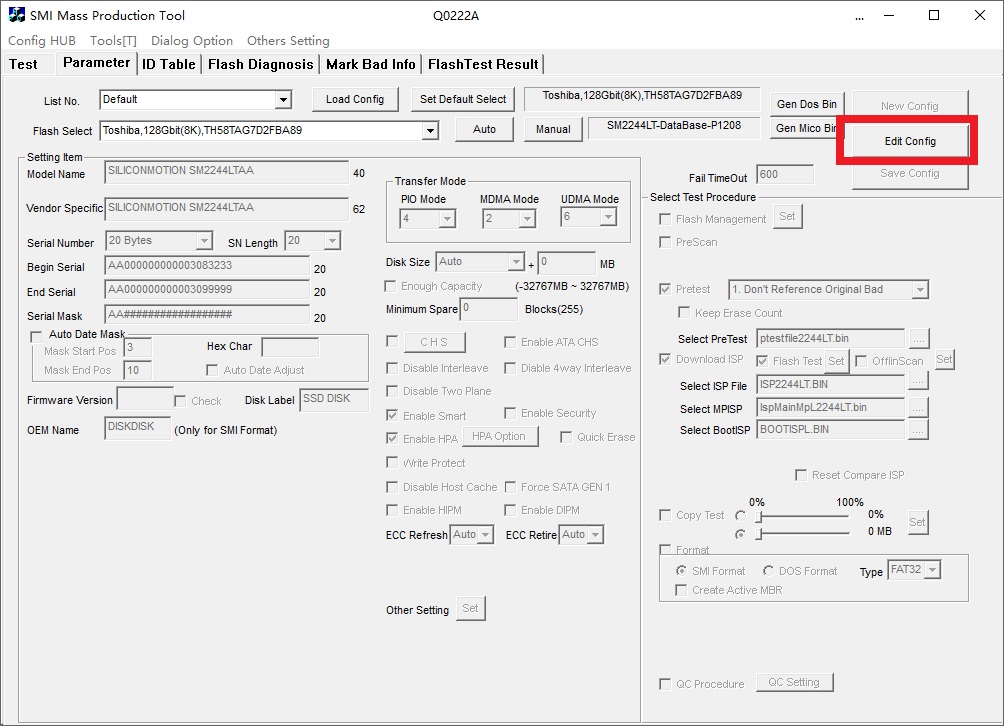Toggle the Auto Date Mask checkbox
The width and height of the screenshot is (1004, 726).
(37, 335)
